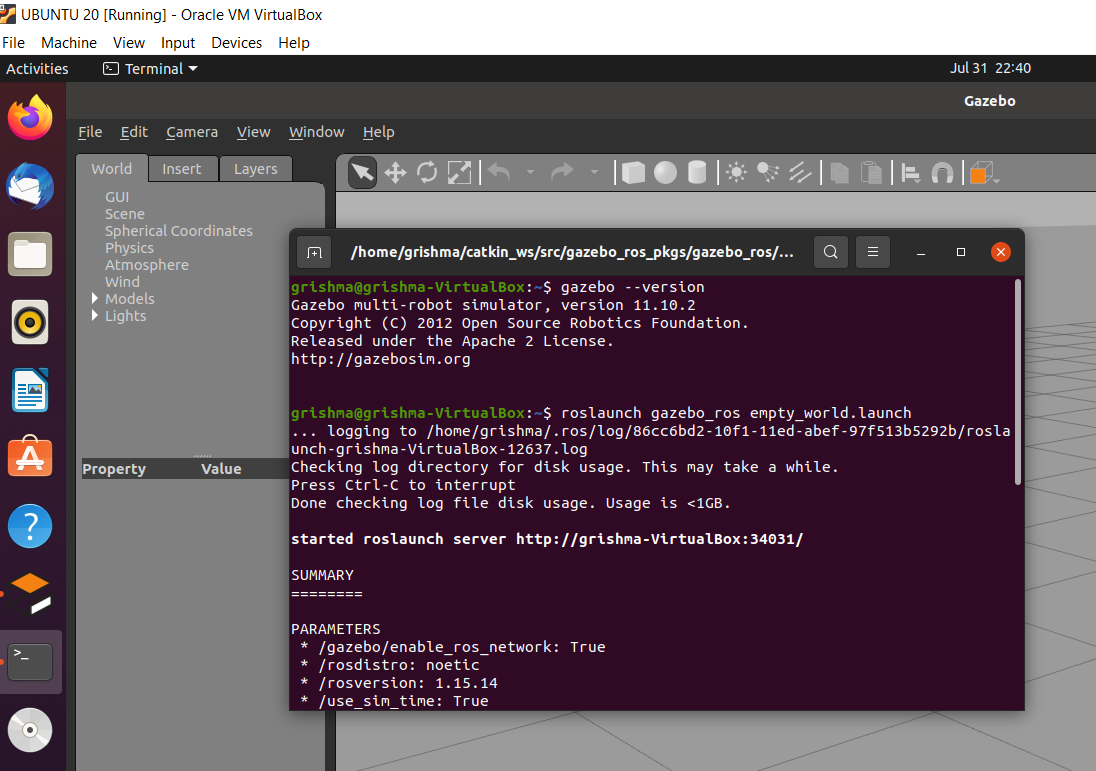Open the Activities overview
The width and height of the screenshot is (1096, 771).
coord(37,69)
